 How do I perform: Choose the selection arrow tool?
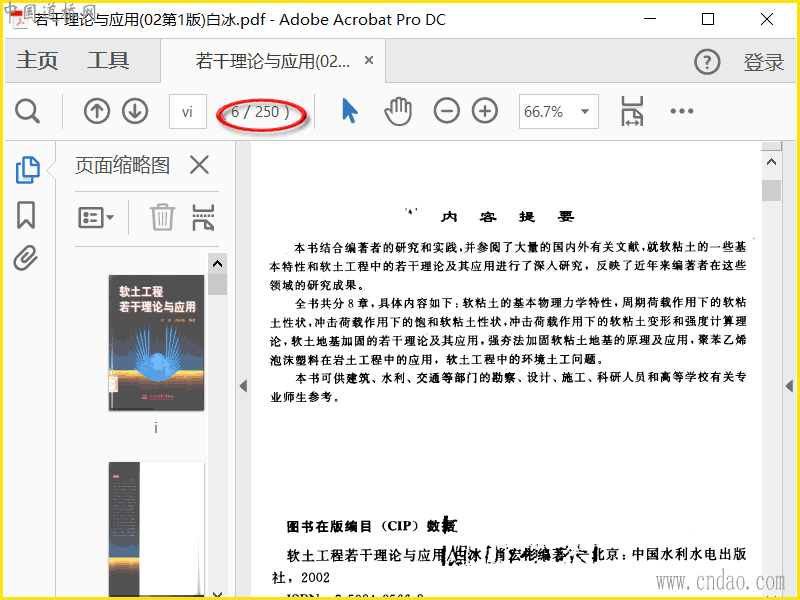click(x=349, y=111)
